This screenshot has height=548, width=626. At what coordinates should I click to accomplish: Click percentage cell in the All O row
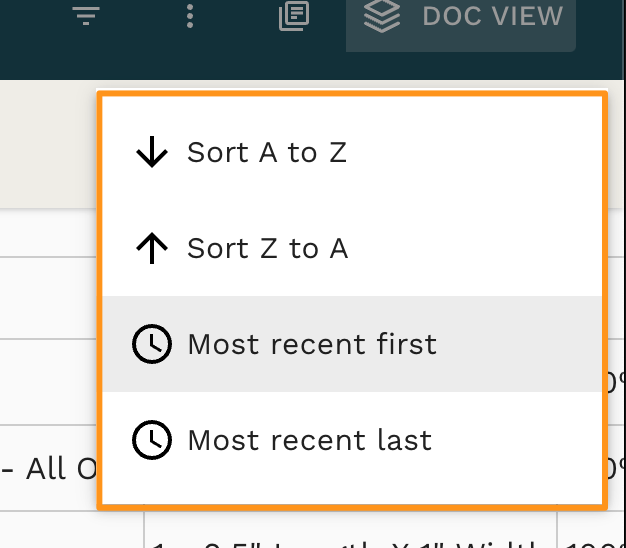coord(616,468)
